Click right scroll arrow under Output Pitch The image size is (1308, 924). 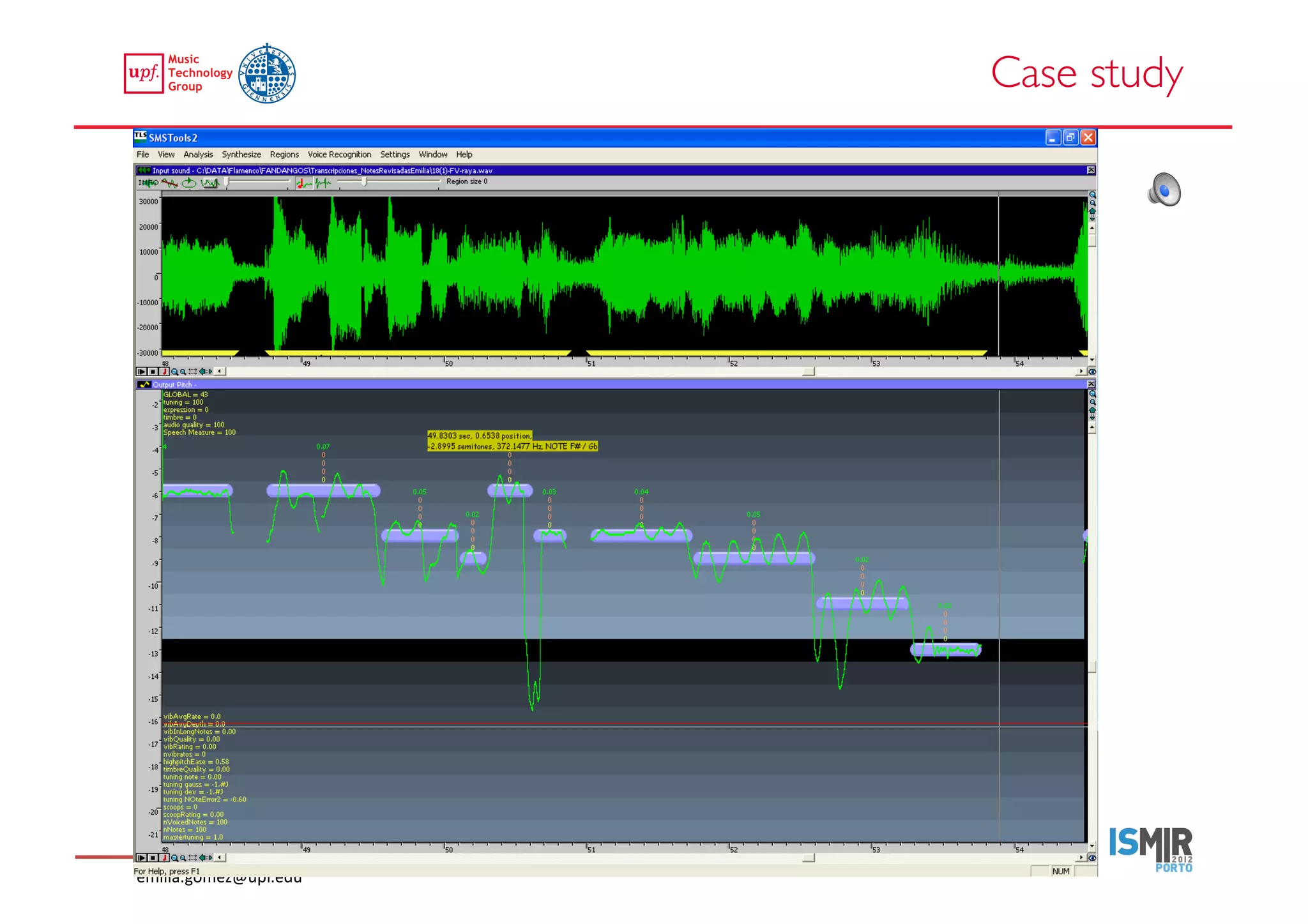tap(1081, 858)
